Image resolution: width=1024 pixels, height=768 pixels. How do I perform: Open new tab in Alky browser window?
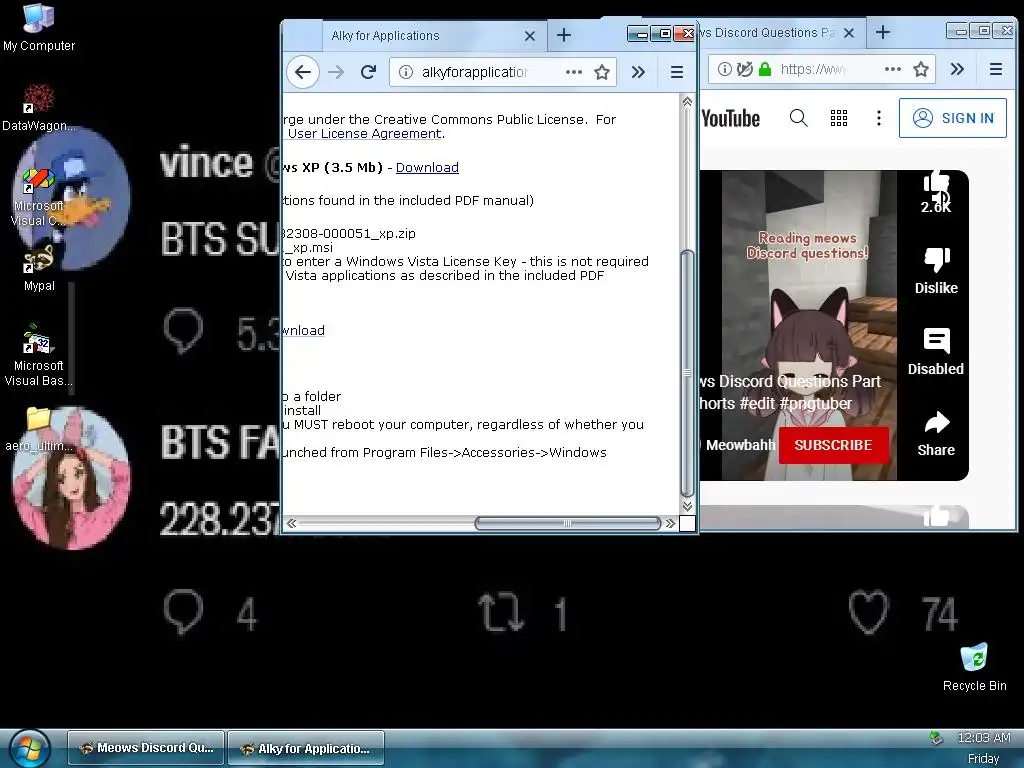coord(564,35)
